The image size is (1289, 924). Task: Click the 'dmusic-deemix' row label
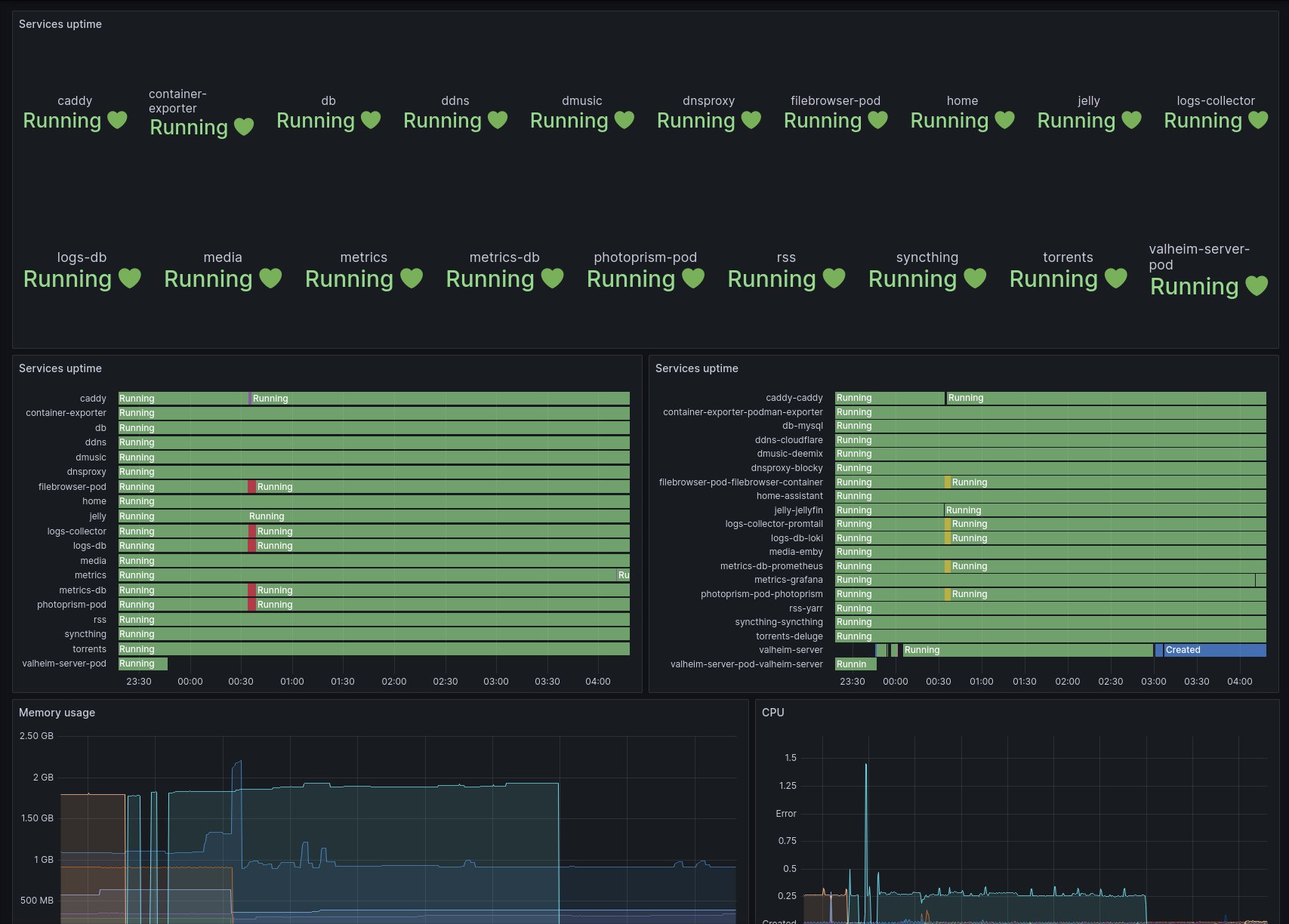pyautogui.click(x=790, y=454)
